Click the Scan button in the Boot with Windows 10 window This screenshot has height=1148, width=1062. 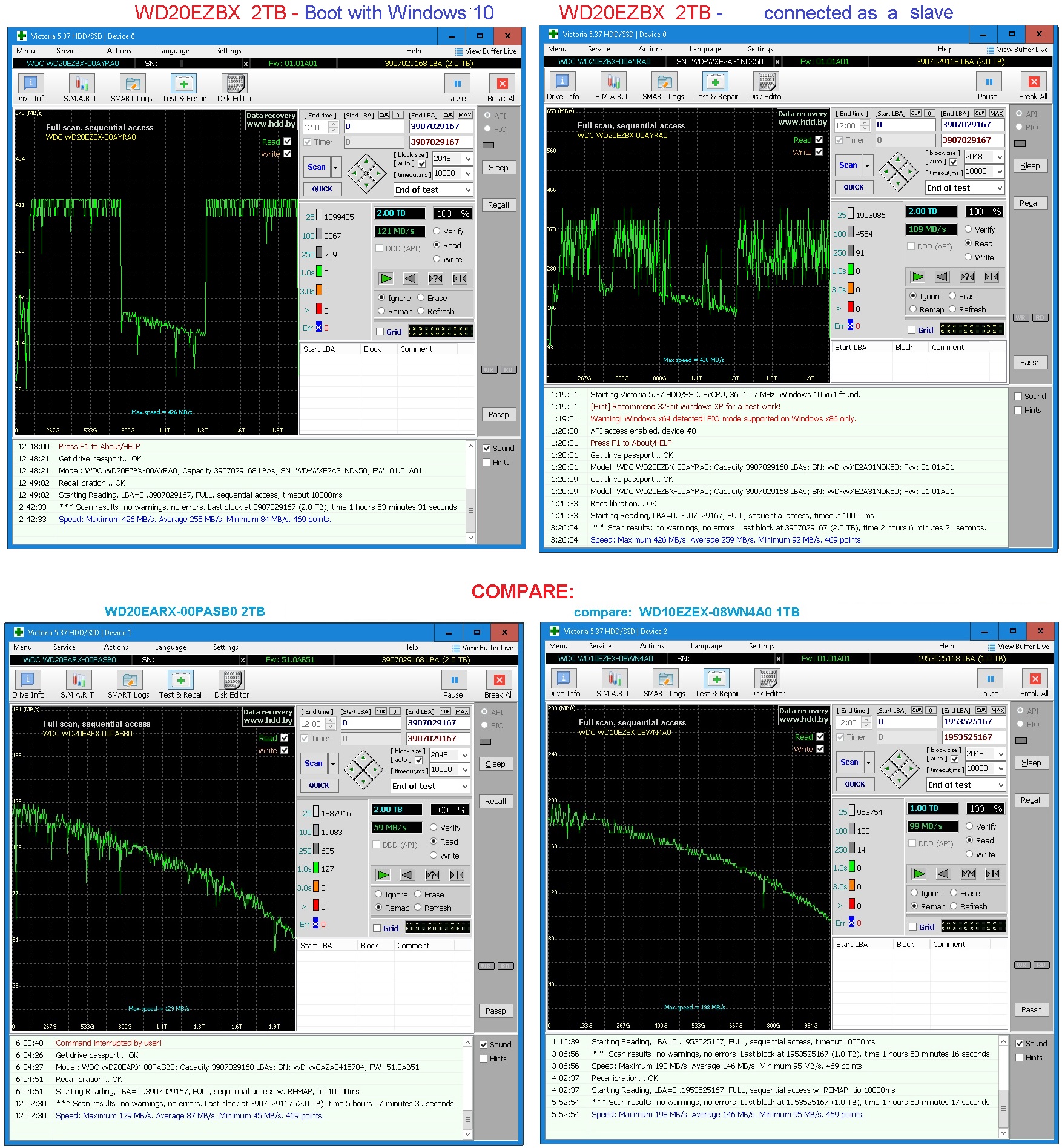[316, 167]
